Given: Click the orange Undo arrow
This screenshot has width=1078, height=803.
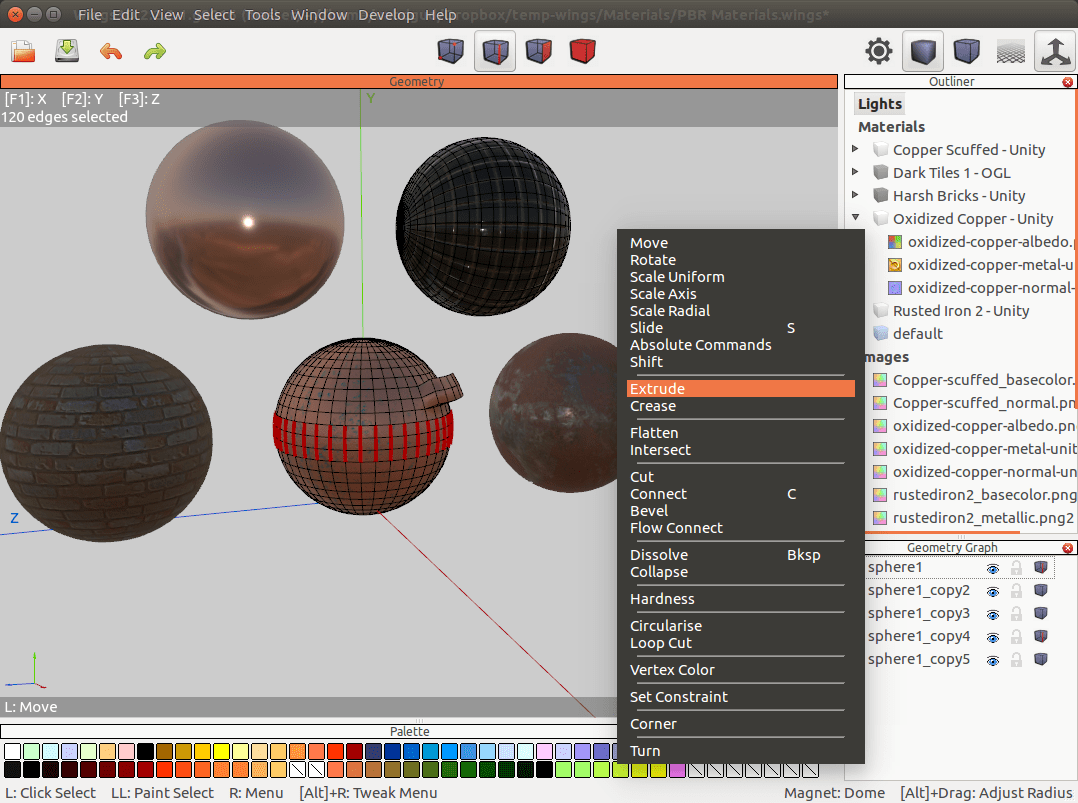Looking at the screenshot, I should (x=111, y=52).
